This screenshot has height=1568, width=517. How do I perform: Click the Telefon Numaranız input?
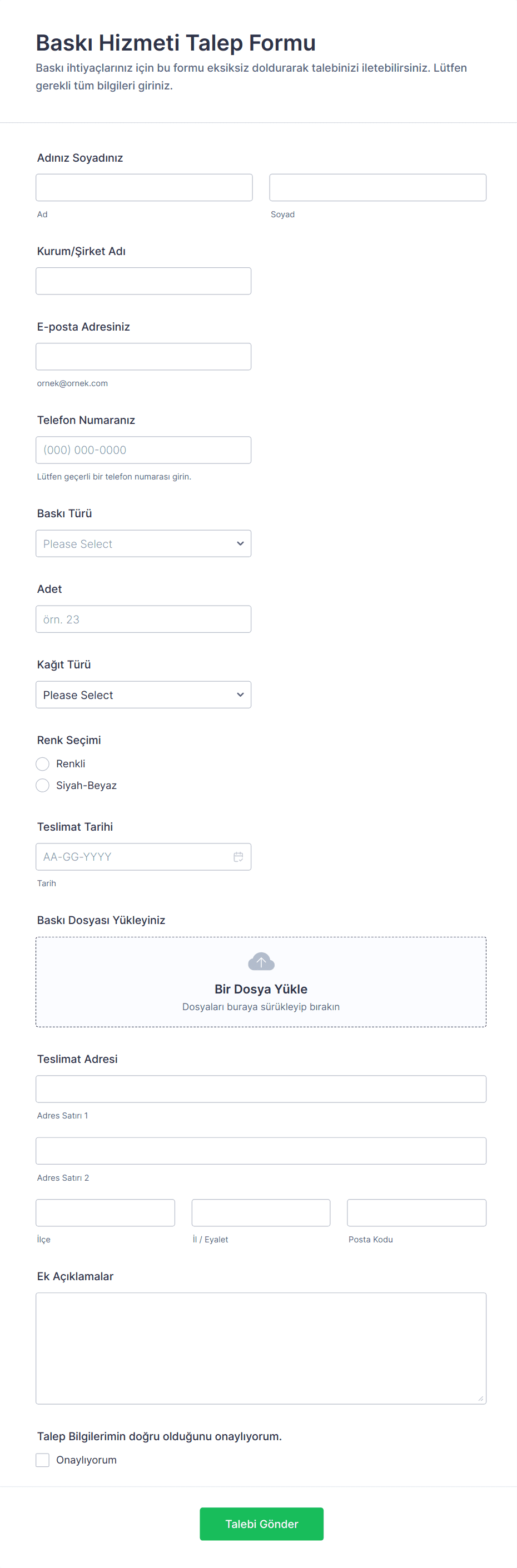pyautogui.click(x=143, y=450)
